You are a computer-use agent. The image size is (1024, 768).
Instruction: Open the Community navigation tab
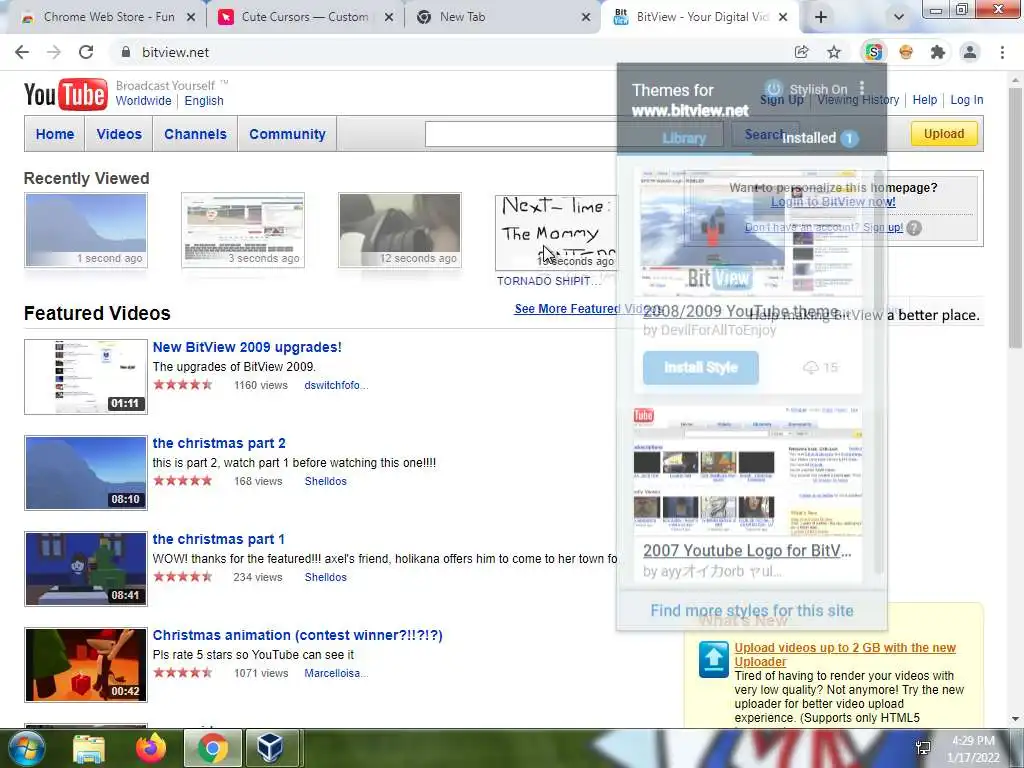[287, 134]
